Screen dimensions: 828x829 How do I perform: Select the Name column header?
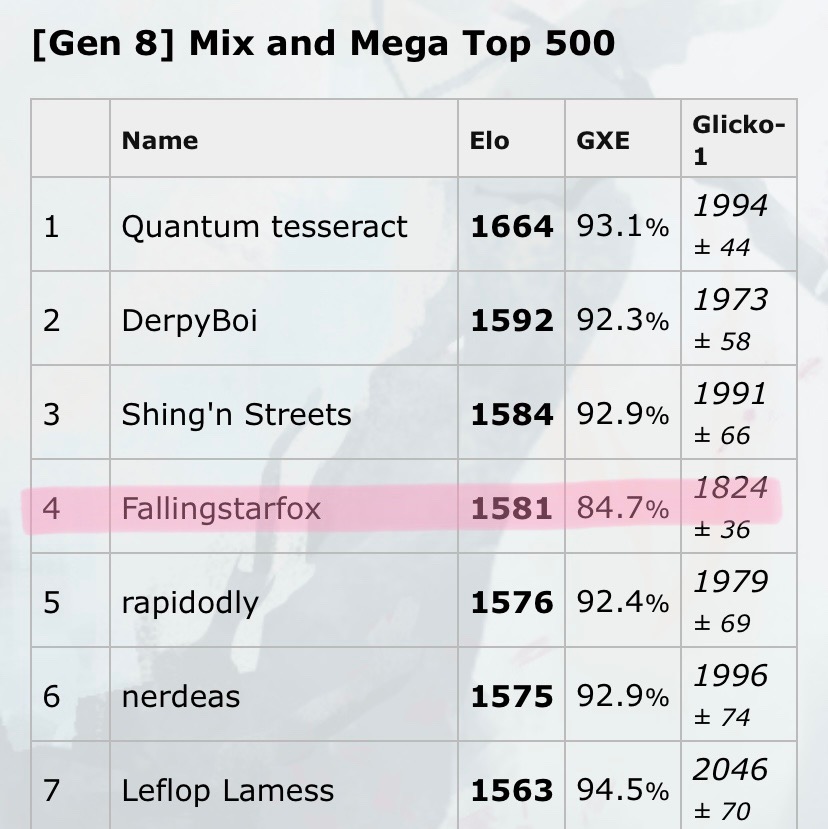[x=160, y=141]
